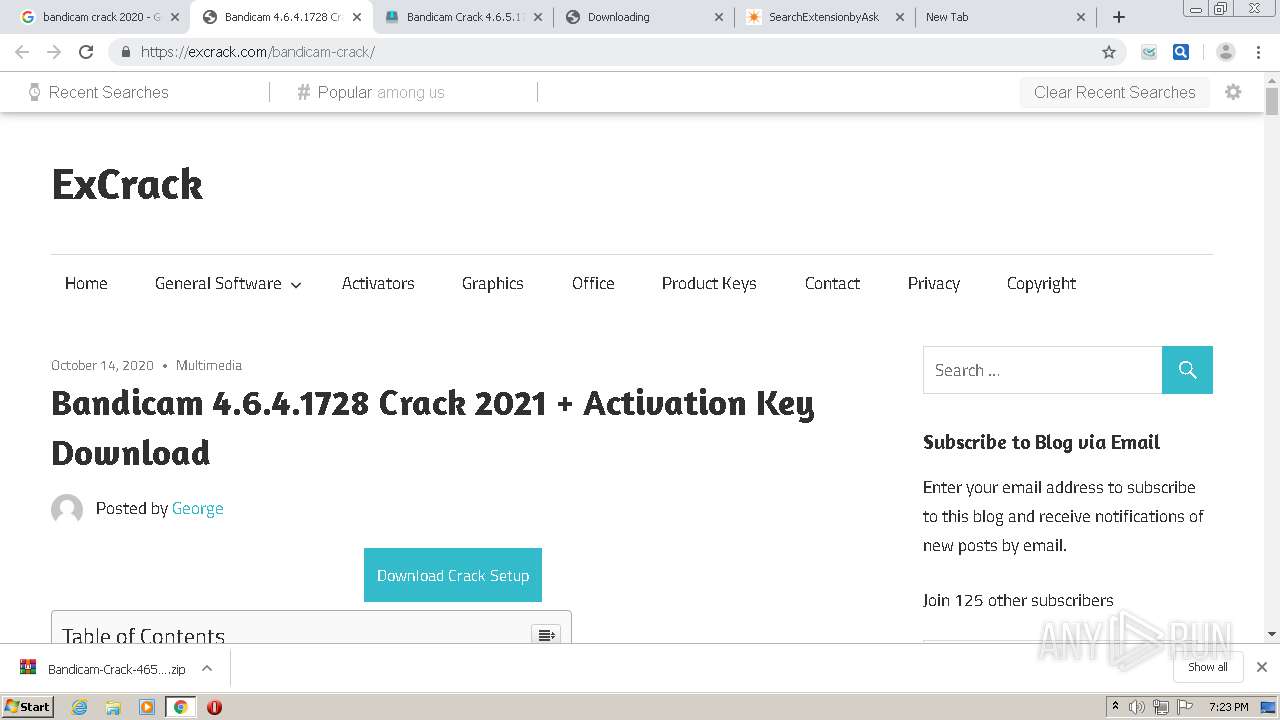Switch to the 'Bandicam Crack 4.6.5' tab
1280x720 pixels.
click(x=465, y=17)
